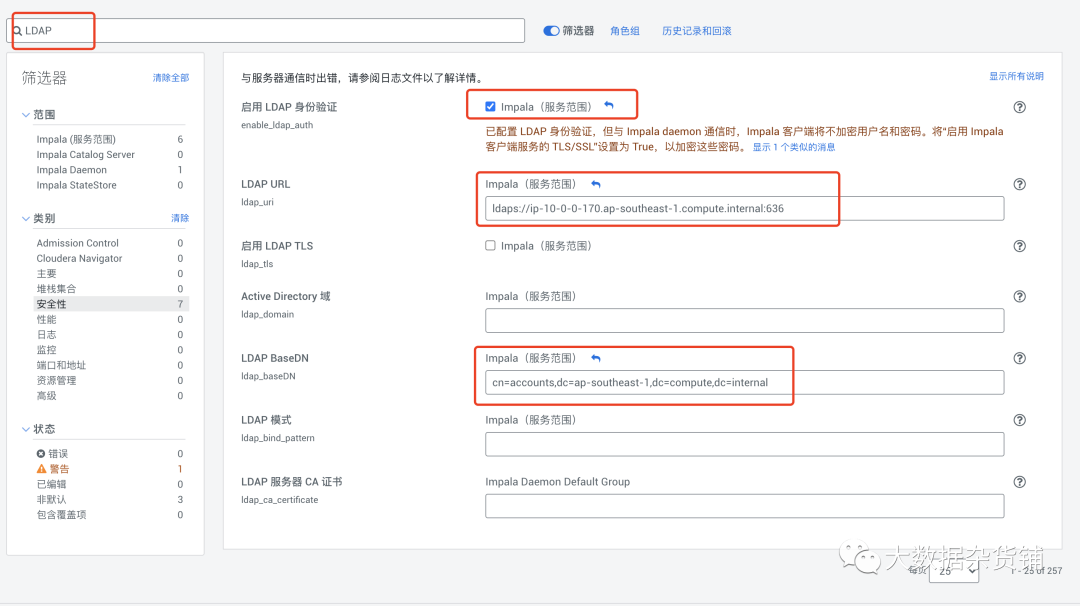Click the 显示所有说明 link
1080x606 pixels.
click(1016, 76)
